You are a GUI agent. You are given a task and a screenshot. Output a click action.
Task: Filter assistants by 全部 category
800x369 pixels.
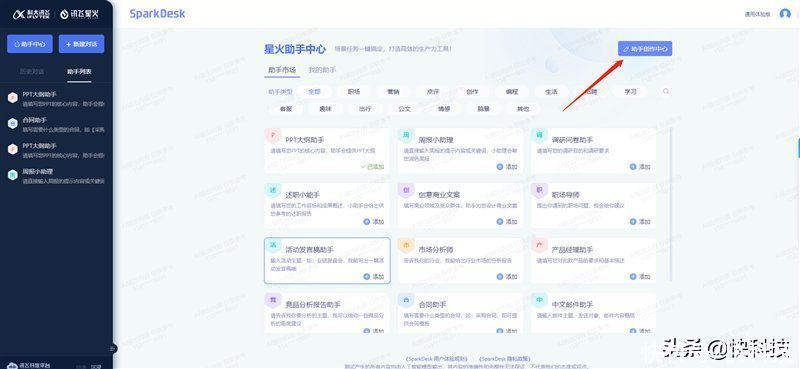tap(314, 92)
